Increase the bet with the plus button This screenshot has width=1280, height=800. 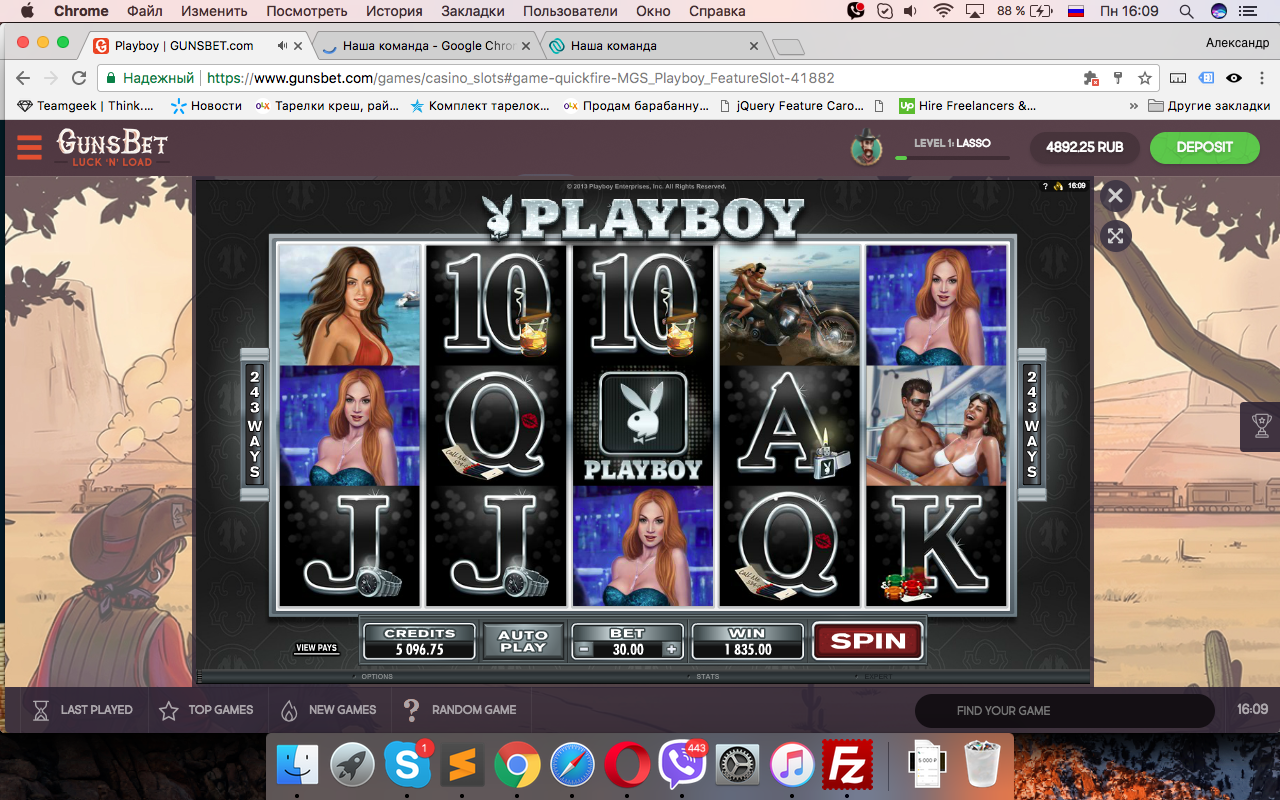point(671,649)
